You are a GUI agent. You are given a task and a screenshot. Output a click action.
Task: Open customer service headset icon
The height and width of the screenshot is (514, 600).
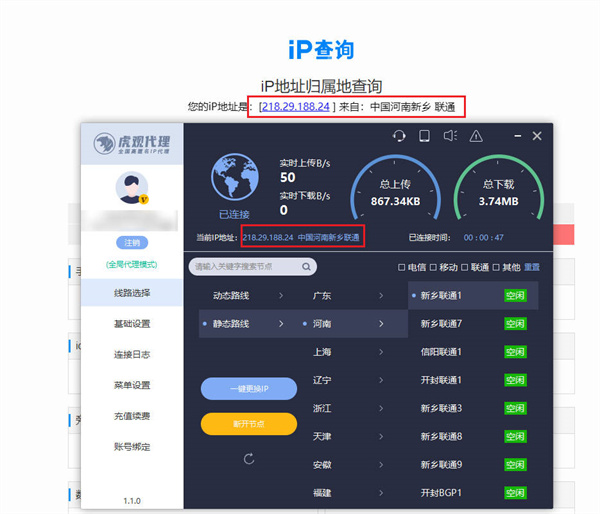[399, 136]
